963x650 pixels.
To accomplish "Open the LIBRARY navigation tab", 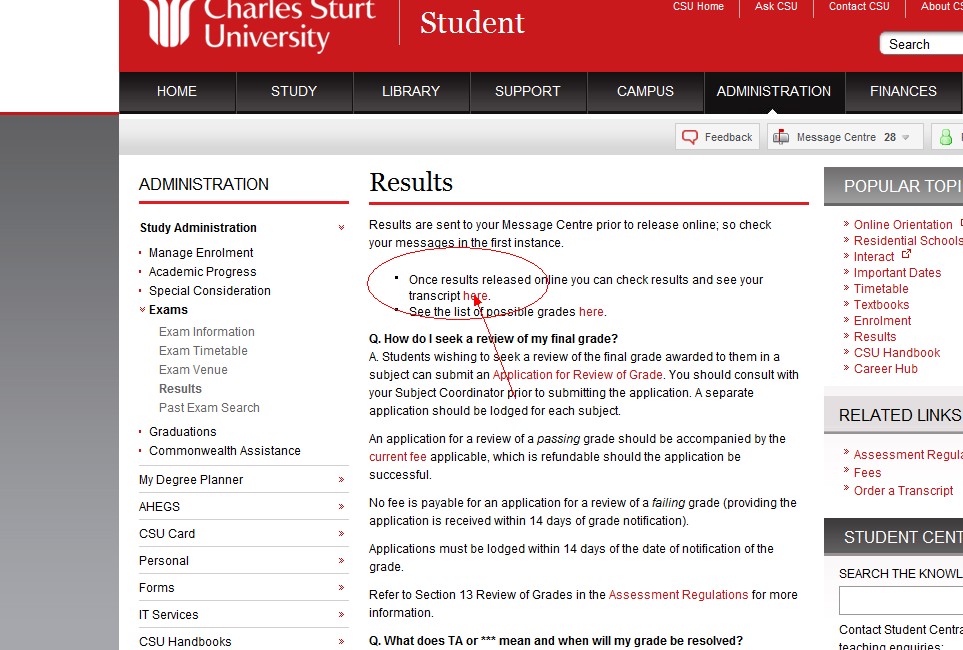I will click(x=410, y=91).
